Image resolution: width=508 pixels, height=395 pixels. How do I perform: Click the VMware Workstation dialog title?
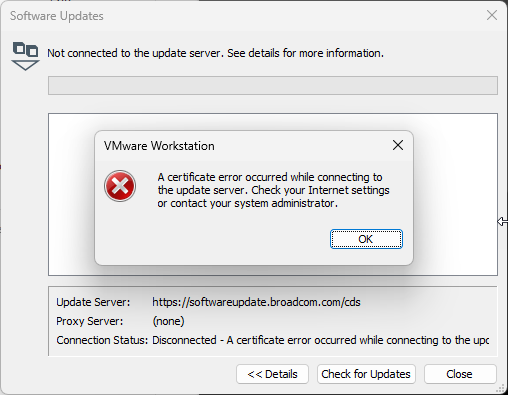159,146
